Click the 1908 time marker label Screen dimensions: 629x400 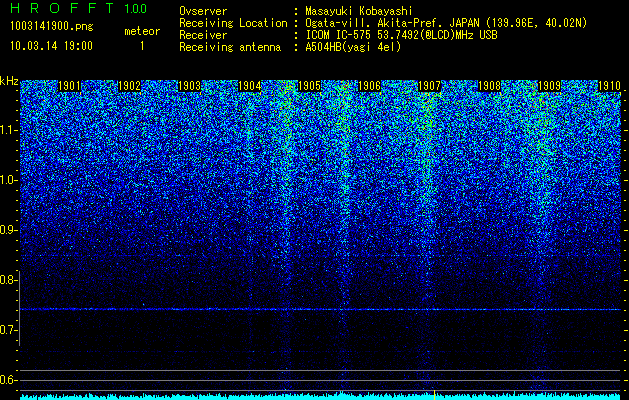(x=490, y=86)
